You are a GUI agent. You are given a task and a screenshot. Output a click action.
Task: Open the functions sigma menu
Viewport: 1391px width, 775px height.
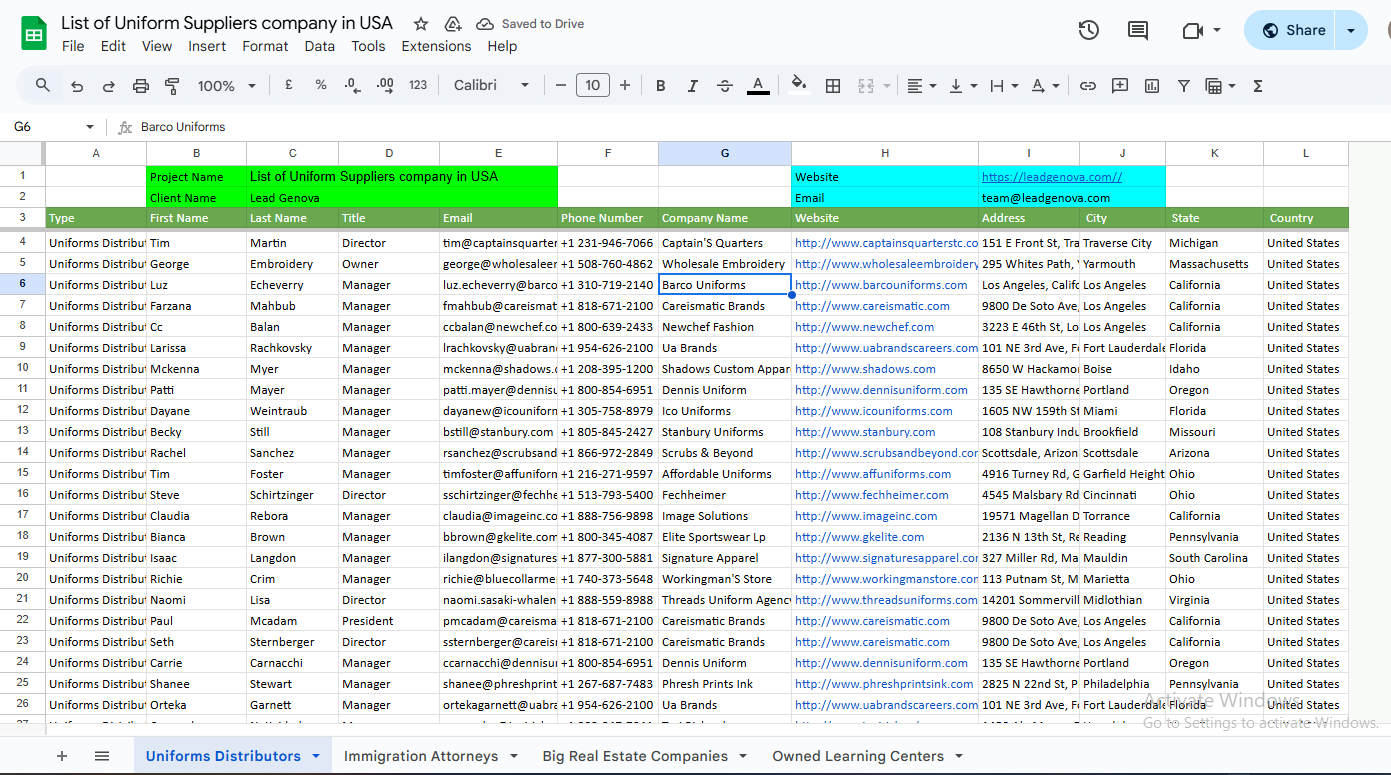[x=1258, y=86]
